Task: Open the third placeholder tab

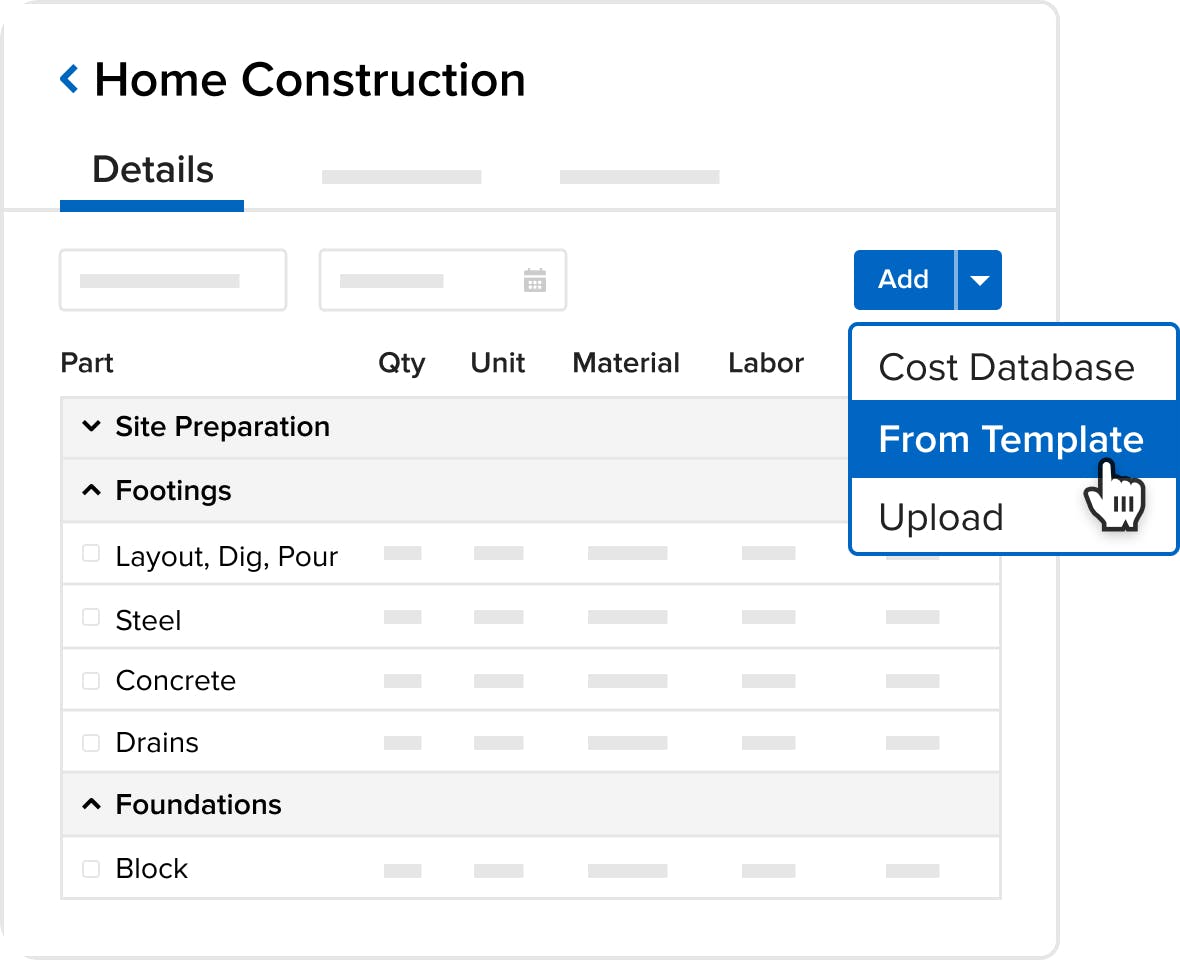Action: [x=640, y=177]
